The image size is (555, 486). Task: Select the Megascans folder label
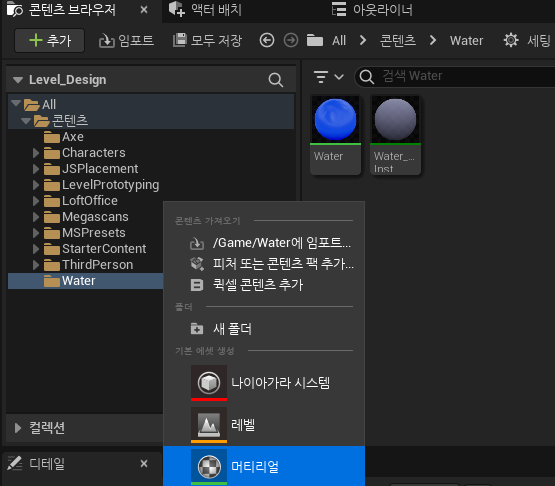point(95,217)
